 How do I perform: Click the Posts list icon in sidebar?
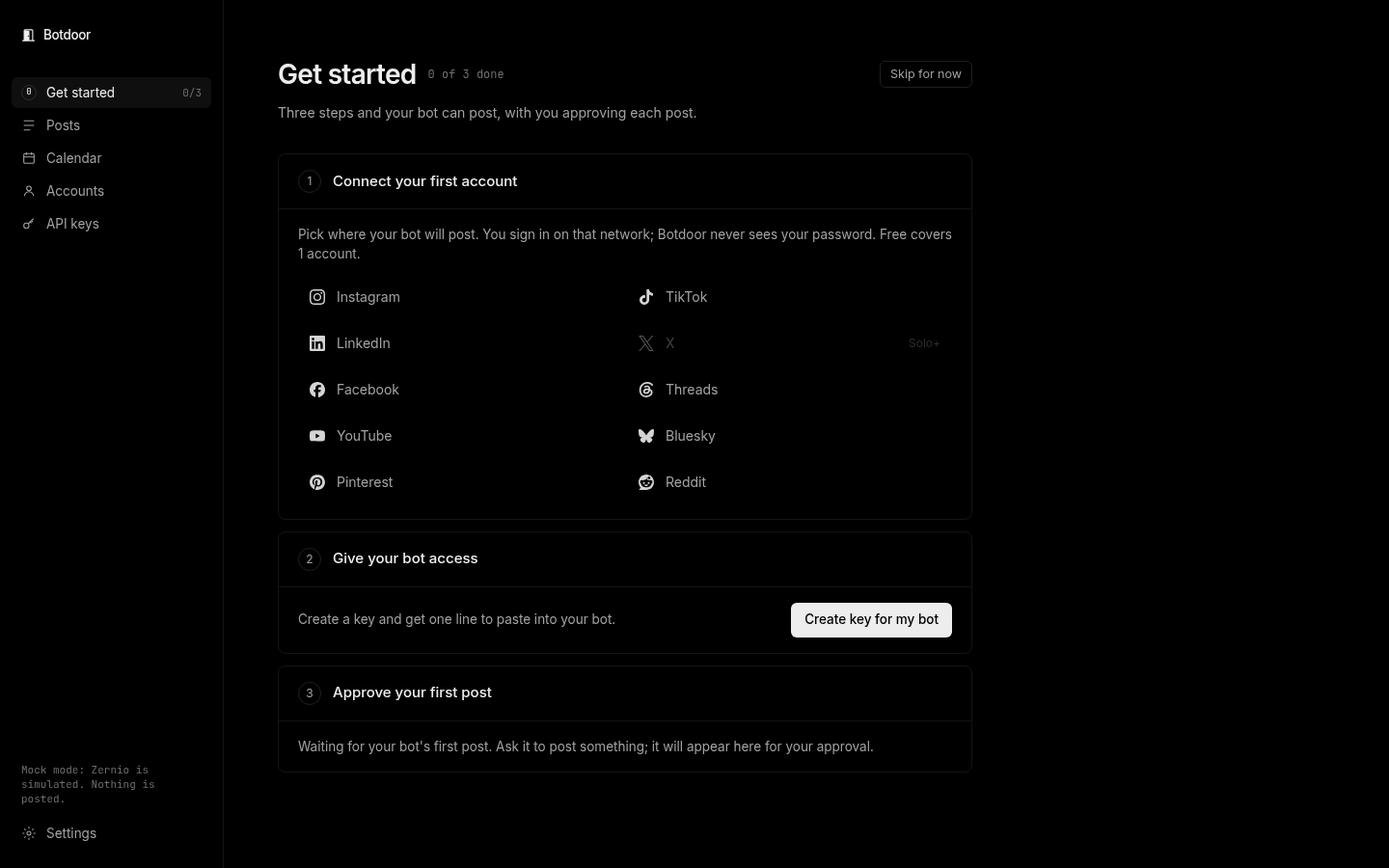click(29, 125)
